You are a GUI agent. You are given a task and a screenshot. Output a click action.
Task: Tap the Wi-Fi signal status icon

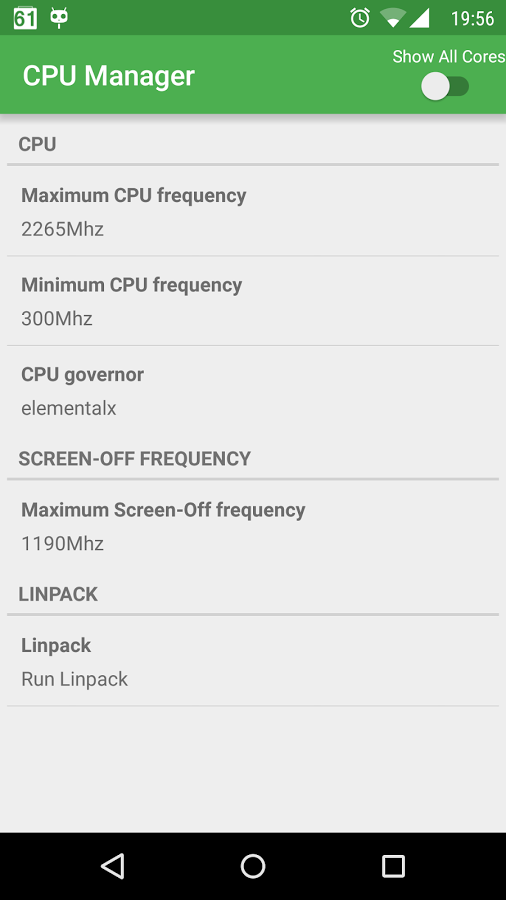tap(392, 18)
